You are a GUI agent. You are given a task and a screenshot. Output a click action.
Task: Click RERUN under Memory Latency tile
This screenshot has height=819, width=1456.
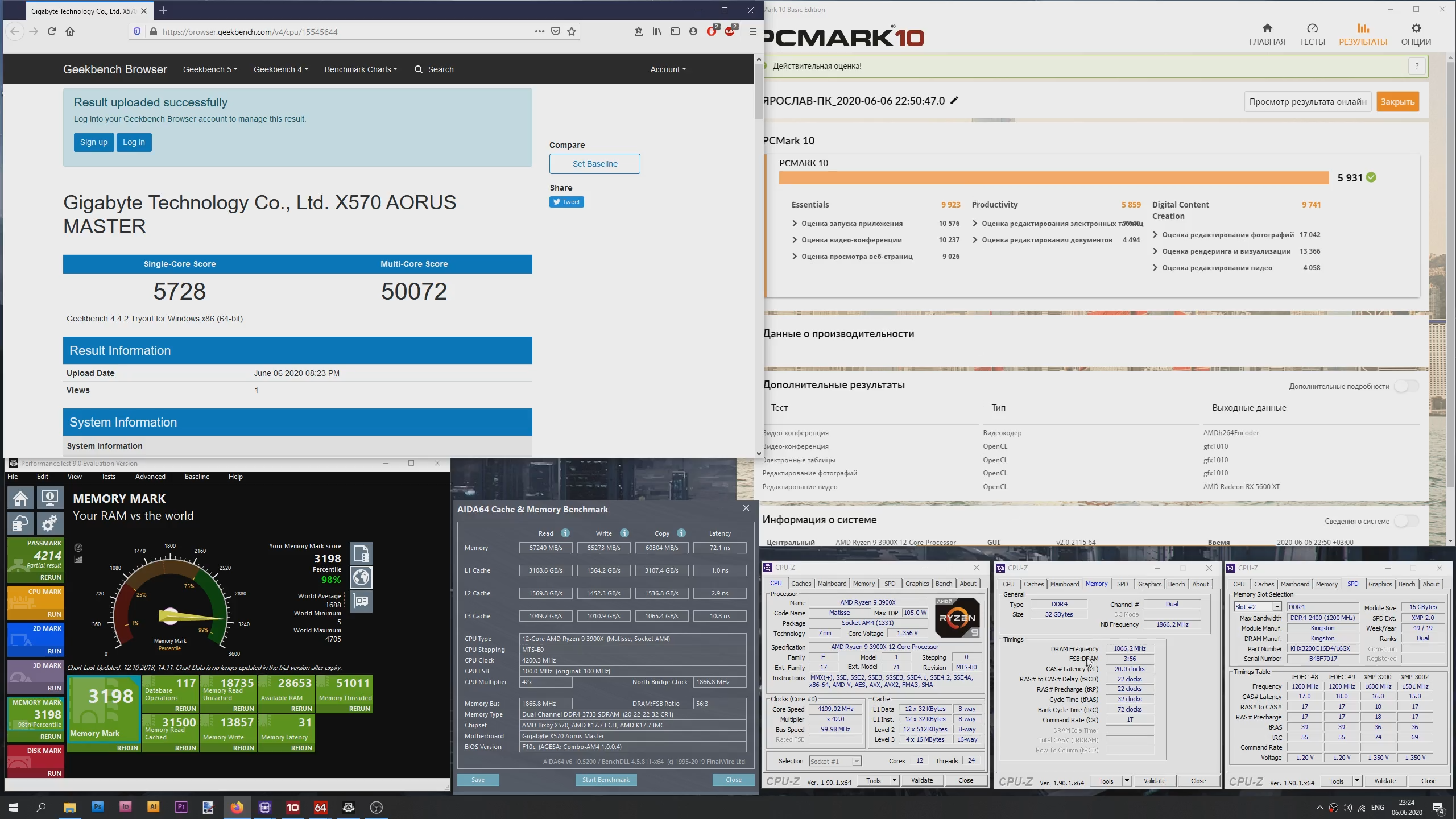(301, 748)
